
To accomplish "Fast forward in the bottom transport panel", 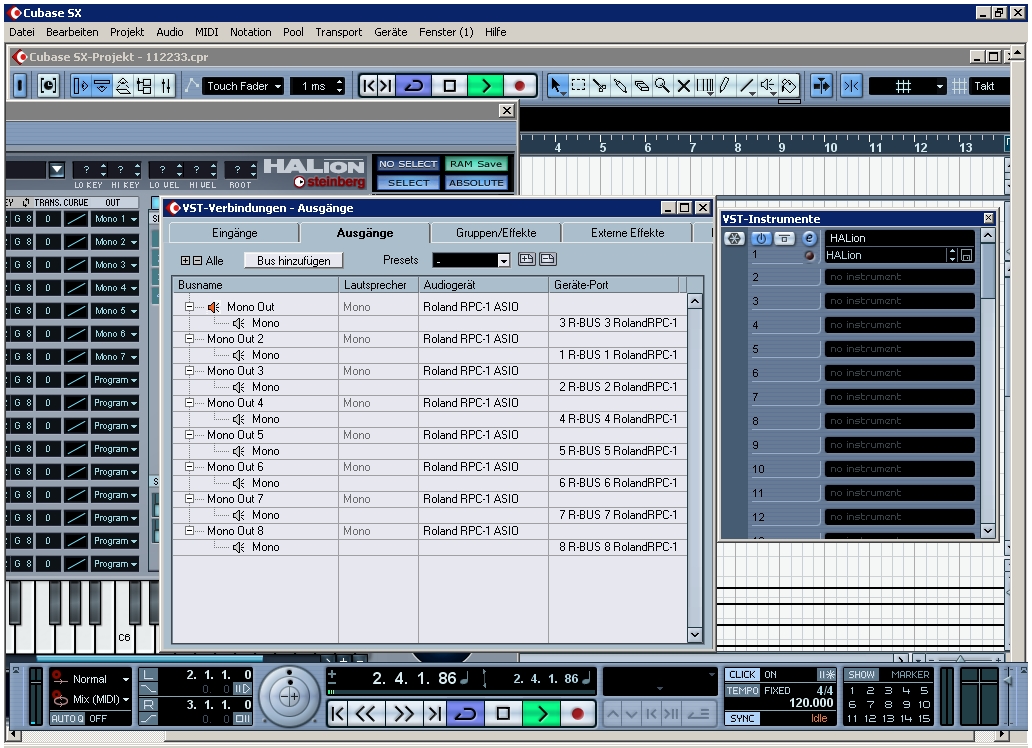I will pos(403,714).
